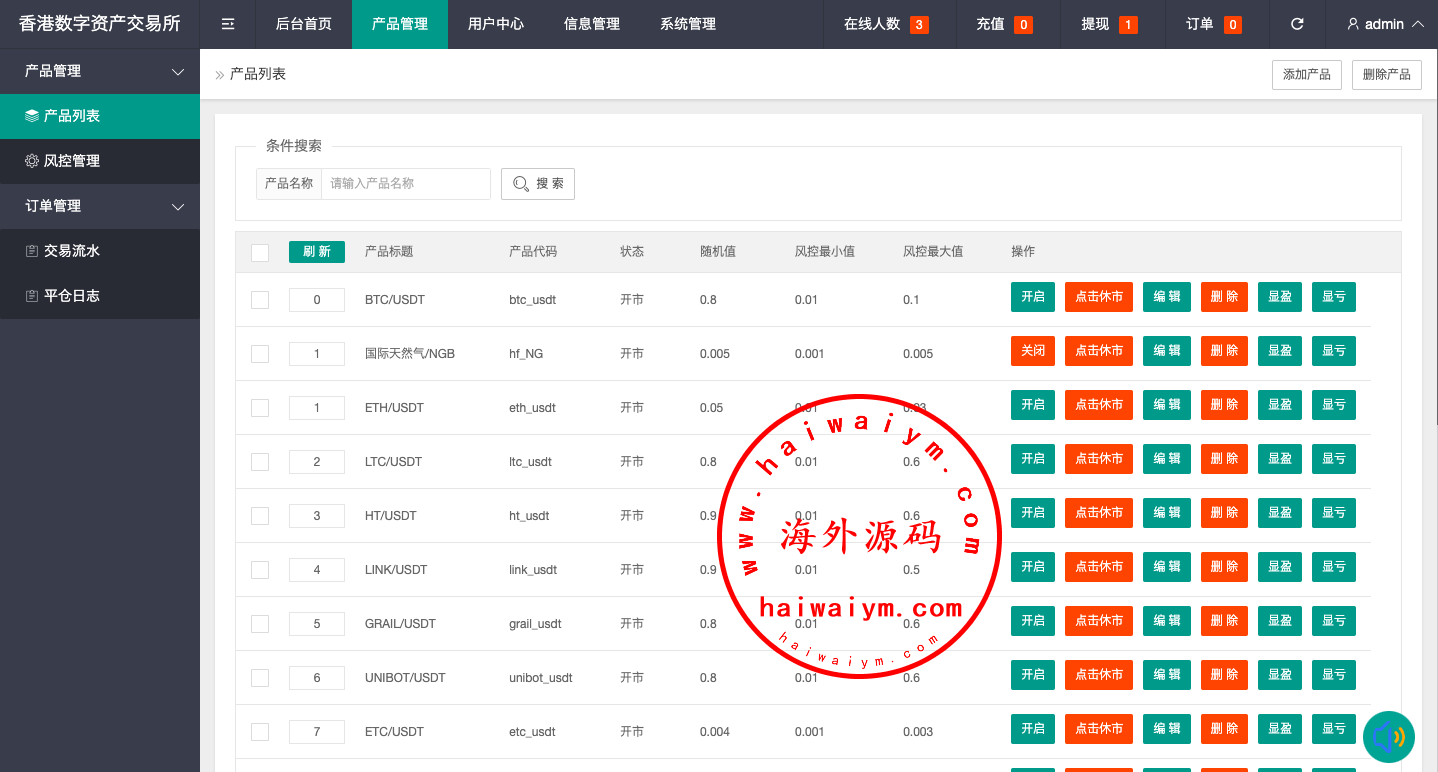Click the magnifier search button

[538, 184]
